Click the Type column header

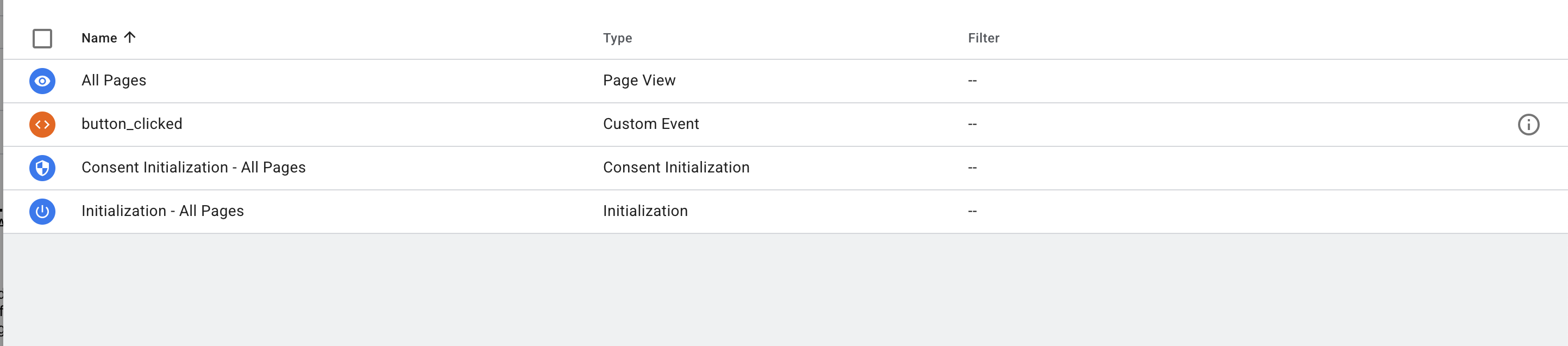[x=617, y=38]
